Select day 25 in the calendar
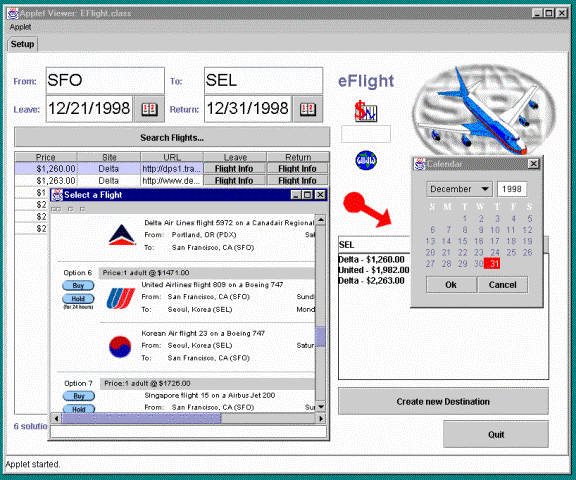The height and width of the screenshot is (480, 576). (x=511, y=252)
